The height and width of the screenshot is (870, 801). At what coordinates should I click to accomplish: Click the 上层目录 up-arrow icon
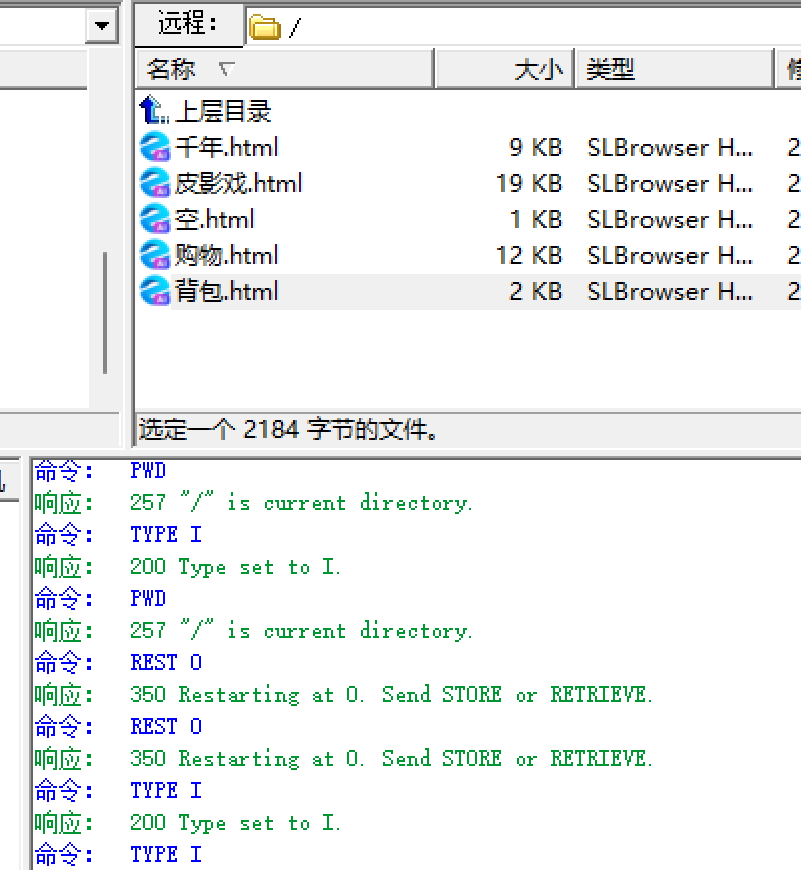point(154,110)
